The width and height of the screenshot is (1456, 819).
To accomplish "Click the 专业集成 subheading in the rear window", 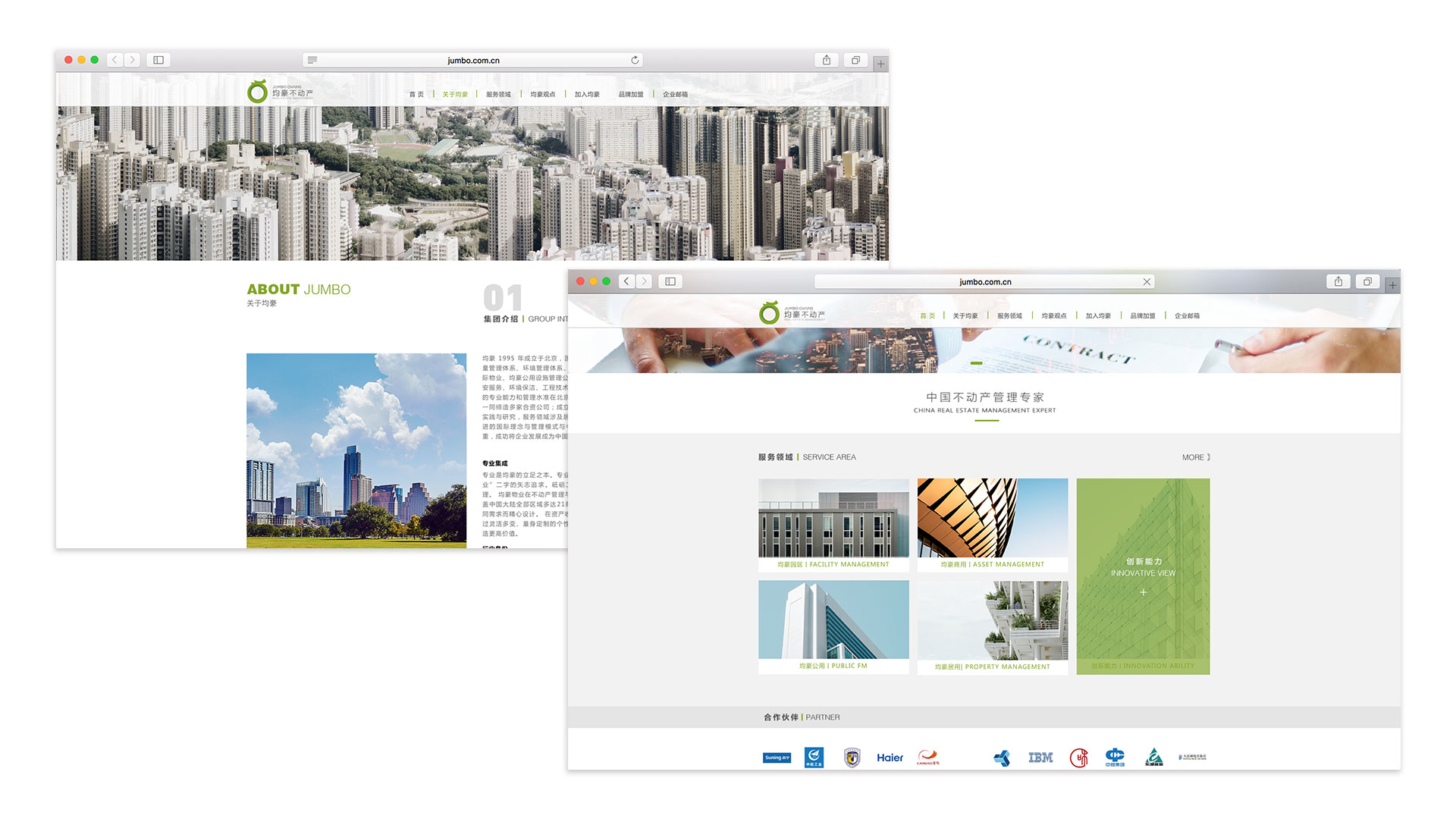I will (495, 463).
